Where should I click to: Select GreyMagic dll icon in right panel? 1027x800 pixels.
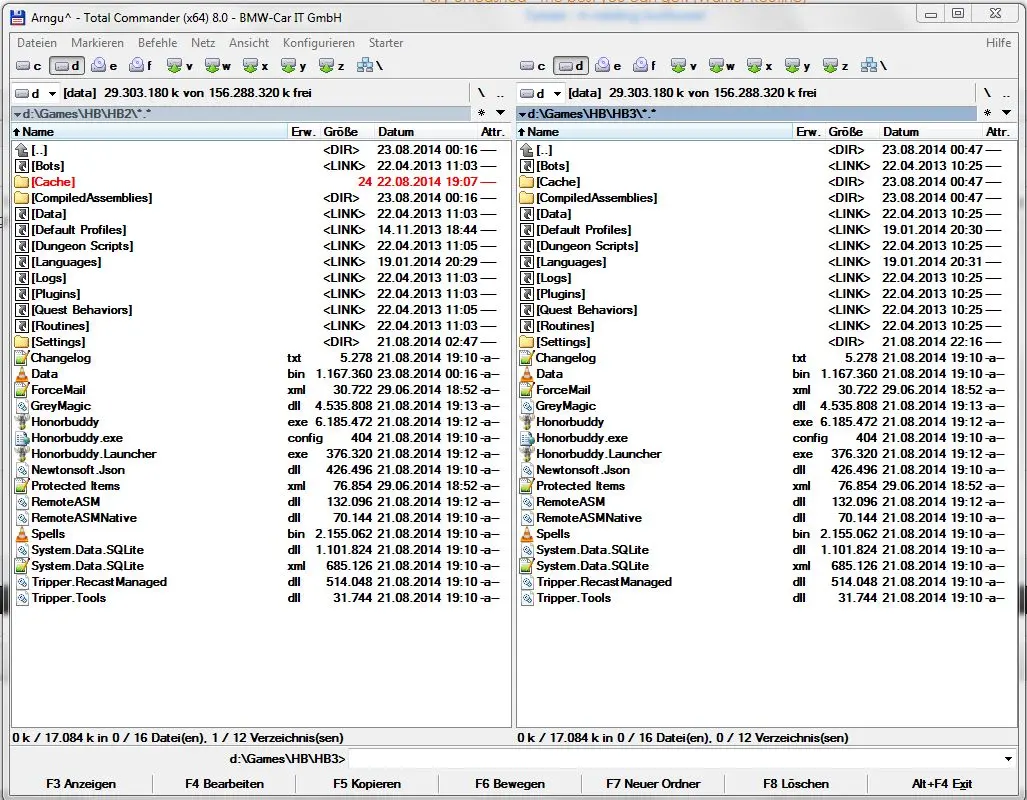[x=527, y=406]
